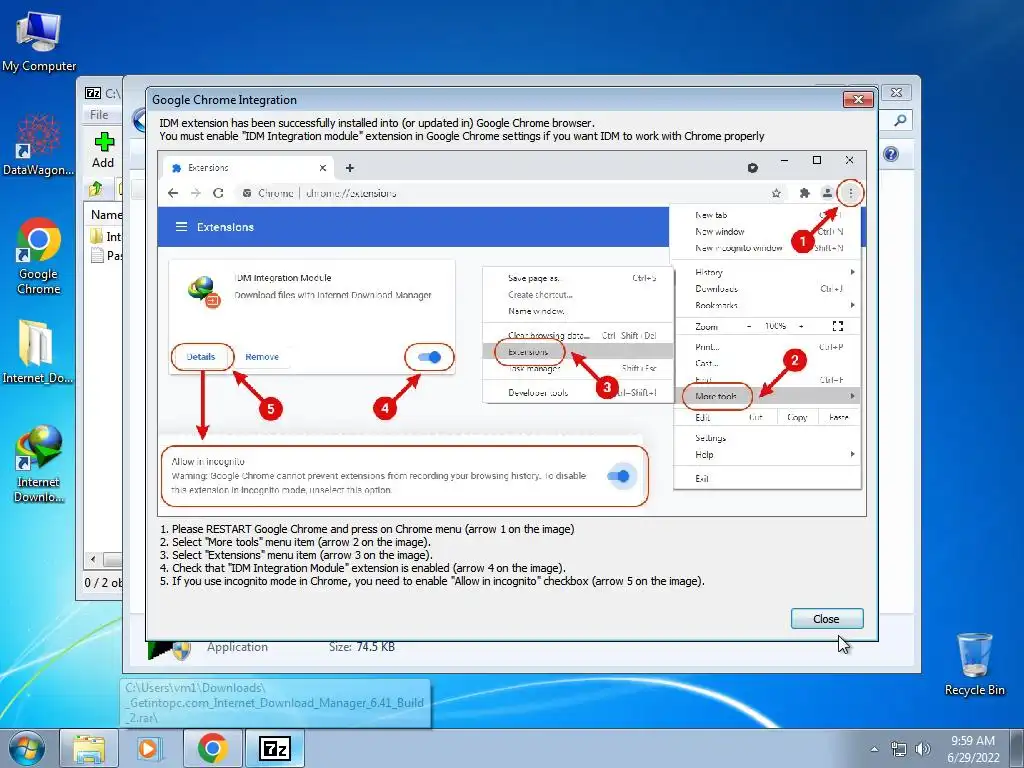Screen dimensions: 1024x768
Task: Click the Add button in 7-Zip toolbar
Action: (x=103, y=150)
